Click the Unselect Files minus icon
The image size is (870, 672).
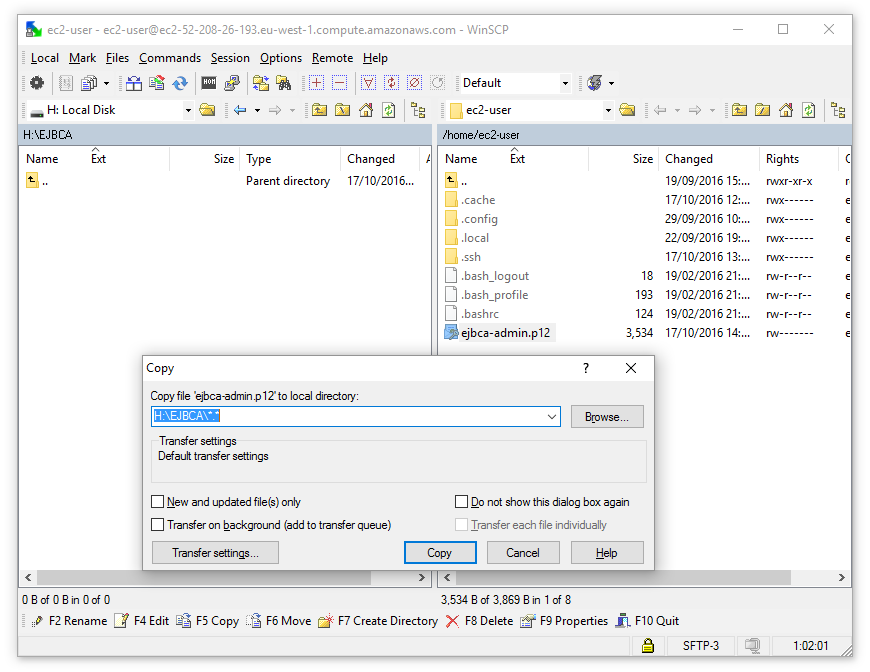coord(339,83)
